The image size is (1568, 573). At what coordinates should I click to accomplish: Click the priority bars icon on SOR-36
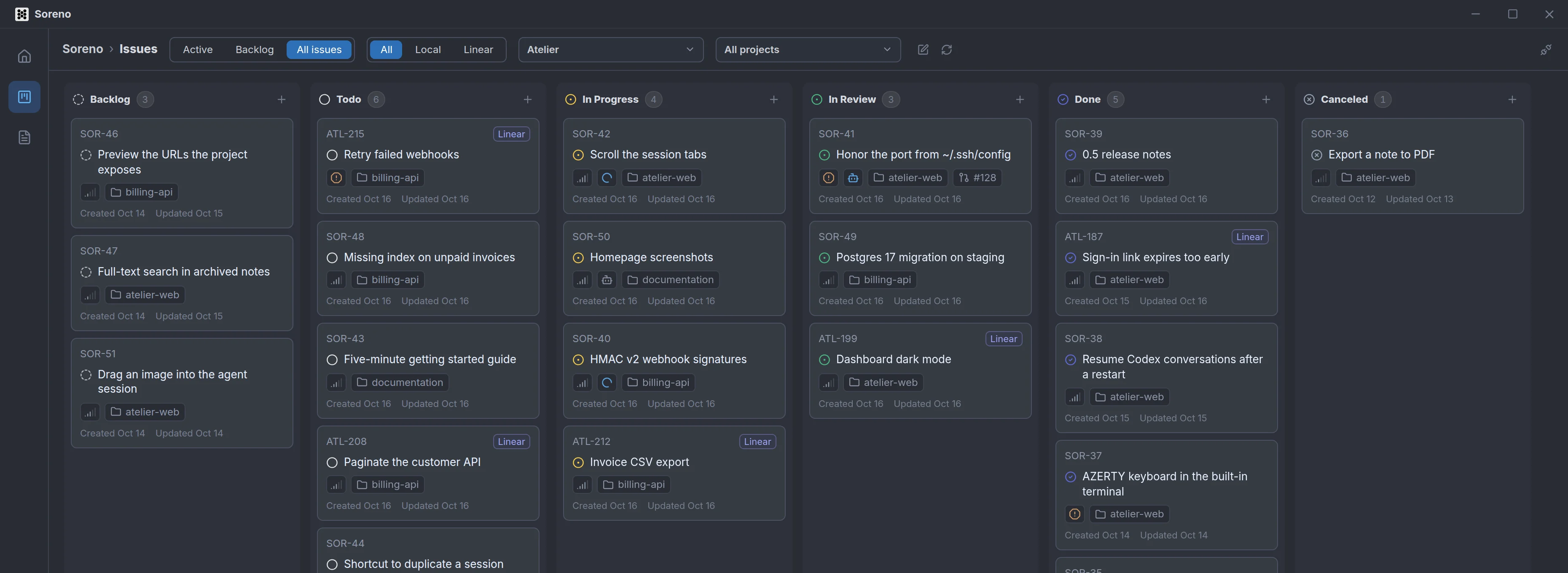click(x=1321, y=178)
